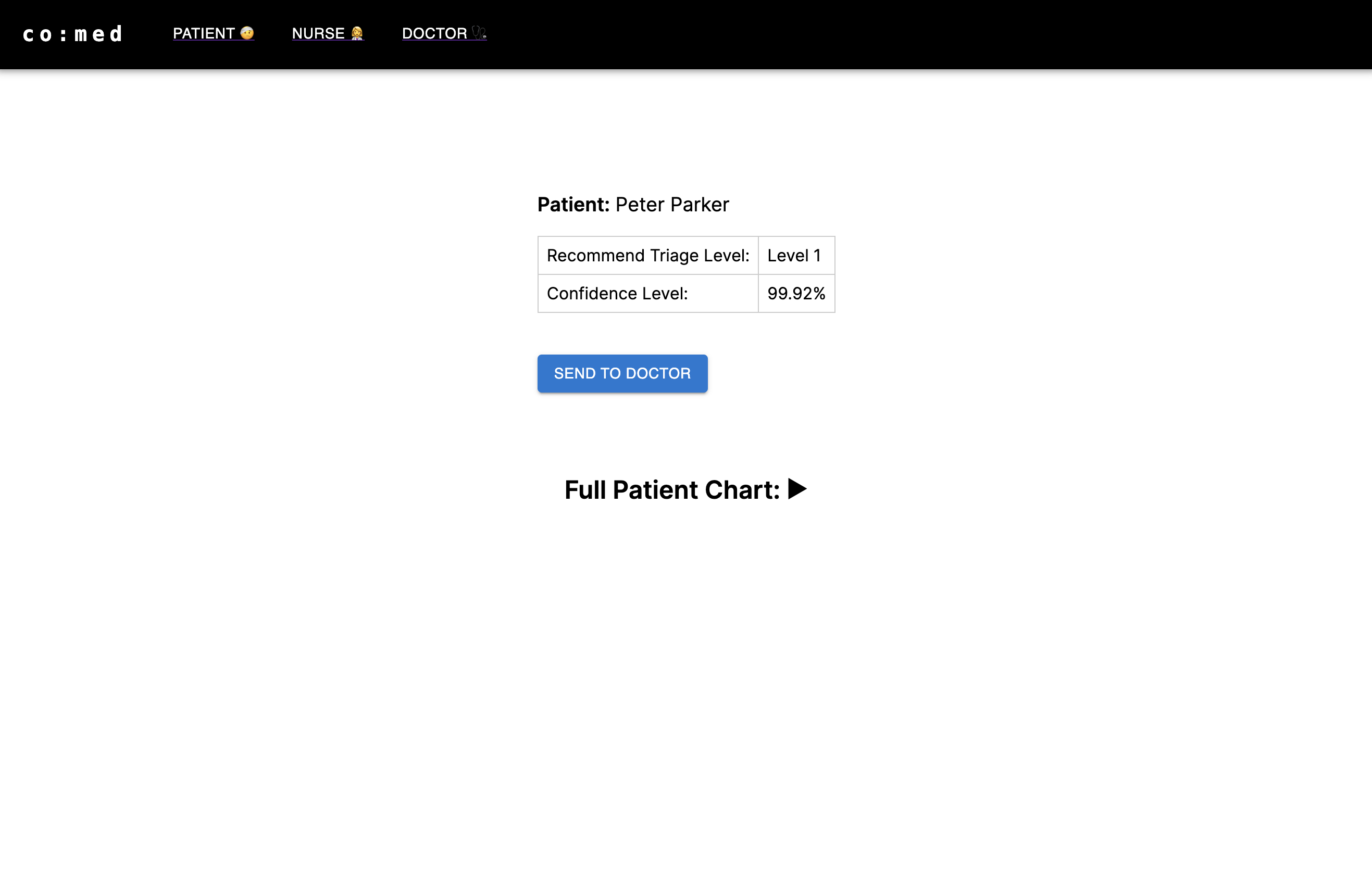This screenshot has width=1372, height=883.
Task: Click the 'med' part of the logo
Action: click(x=98, y=34)
